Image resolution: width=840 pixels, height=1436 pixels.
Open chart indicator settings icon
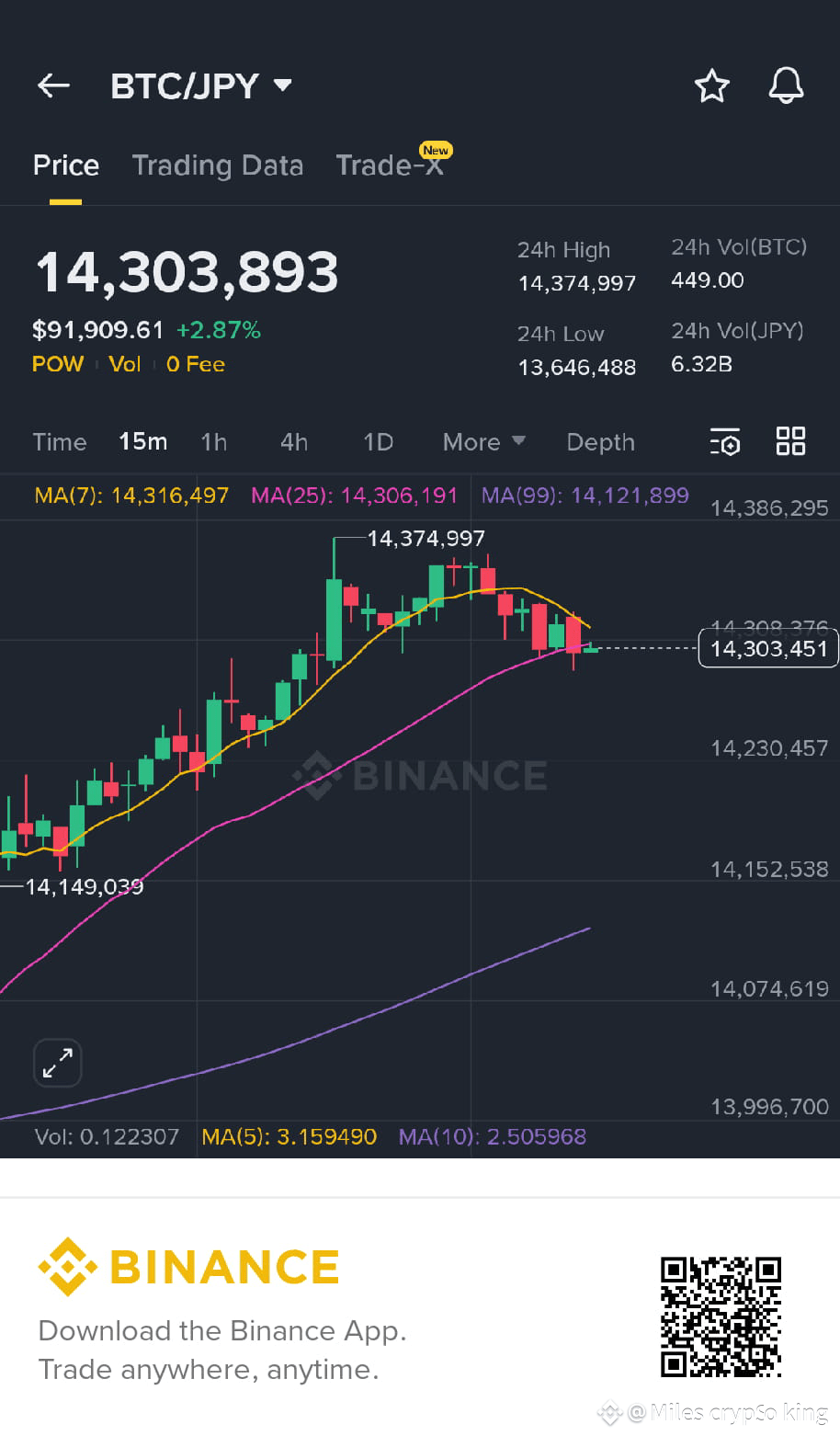click(725, 442)
